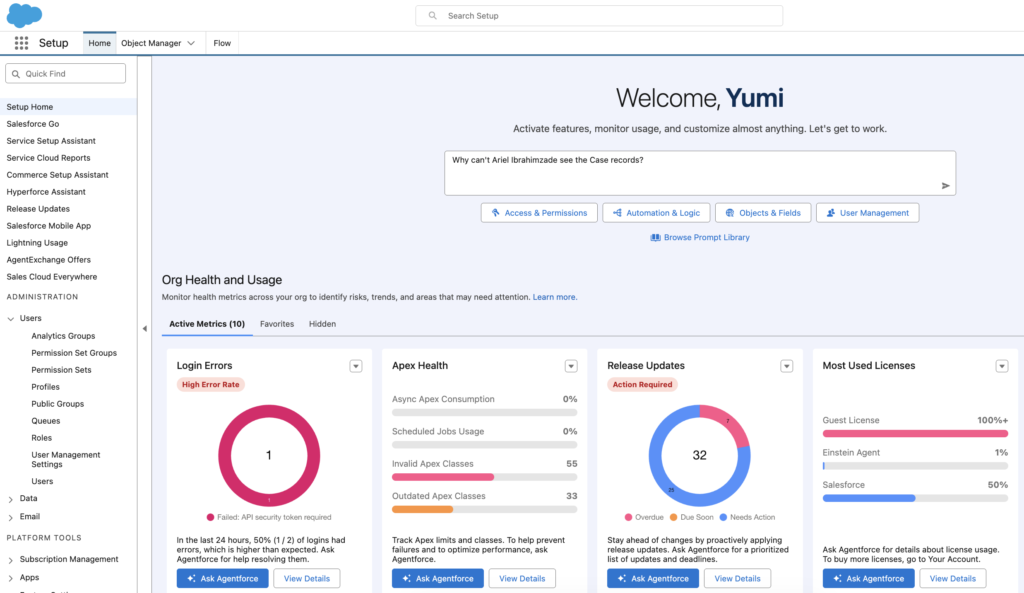Expand the Apps tree section
The height and width of the screenshot is (593, 1024).
(10, 578)
